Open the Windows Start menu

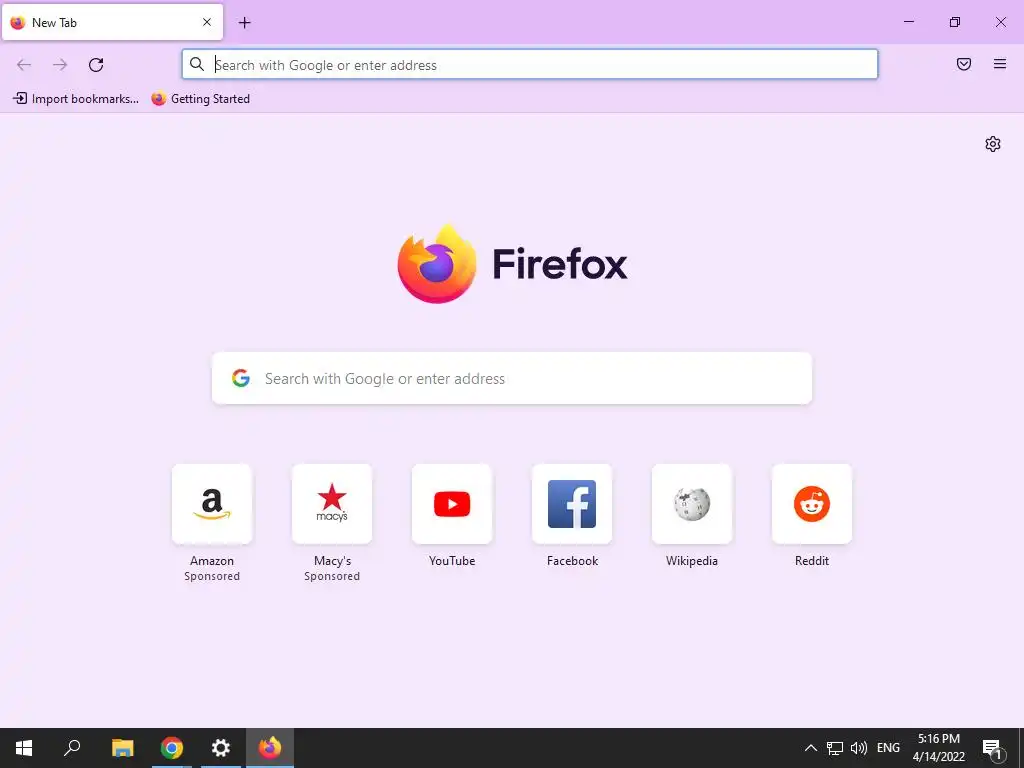(24, 748)
